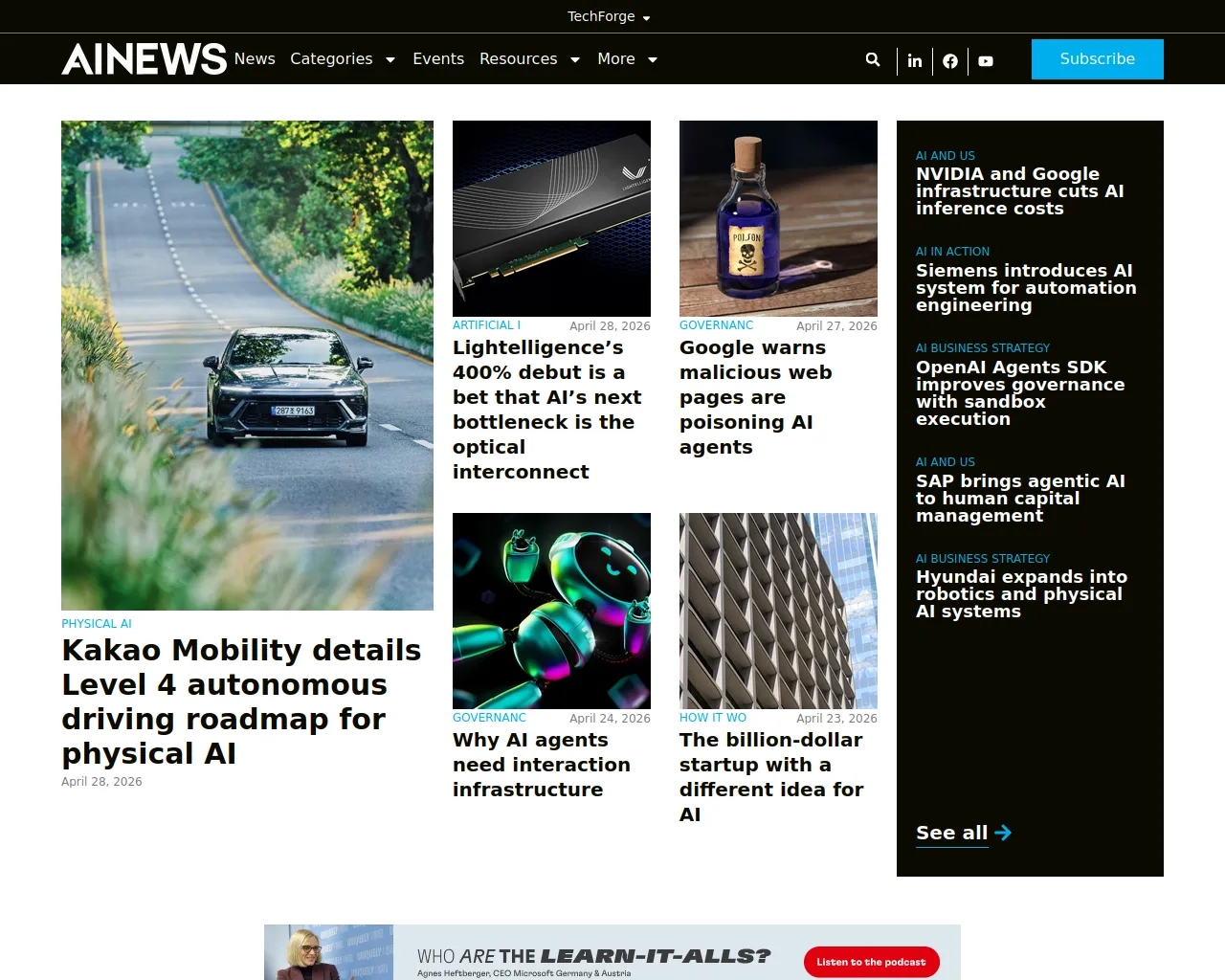Click the AI In Action category label
This screenshot has width=1225, height=980.
pos(952,252)
